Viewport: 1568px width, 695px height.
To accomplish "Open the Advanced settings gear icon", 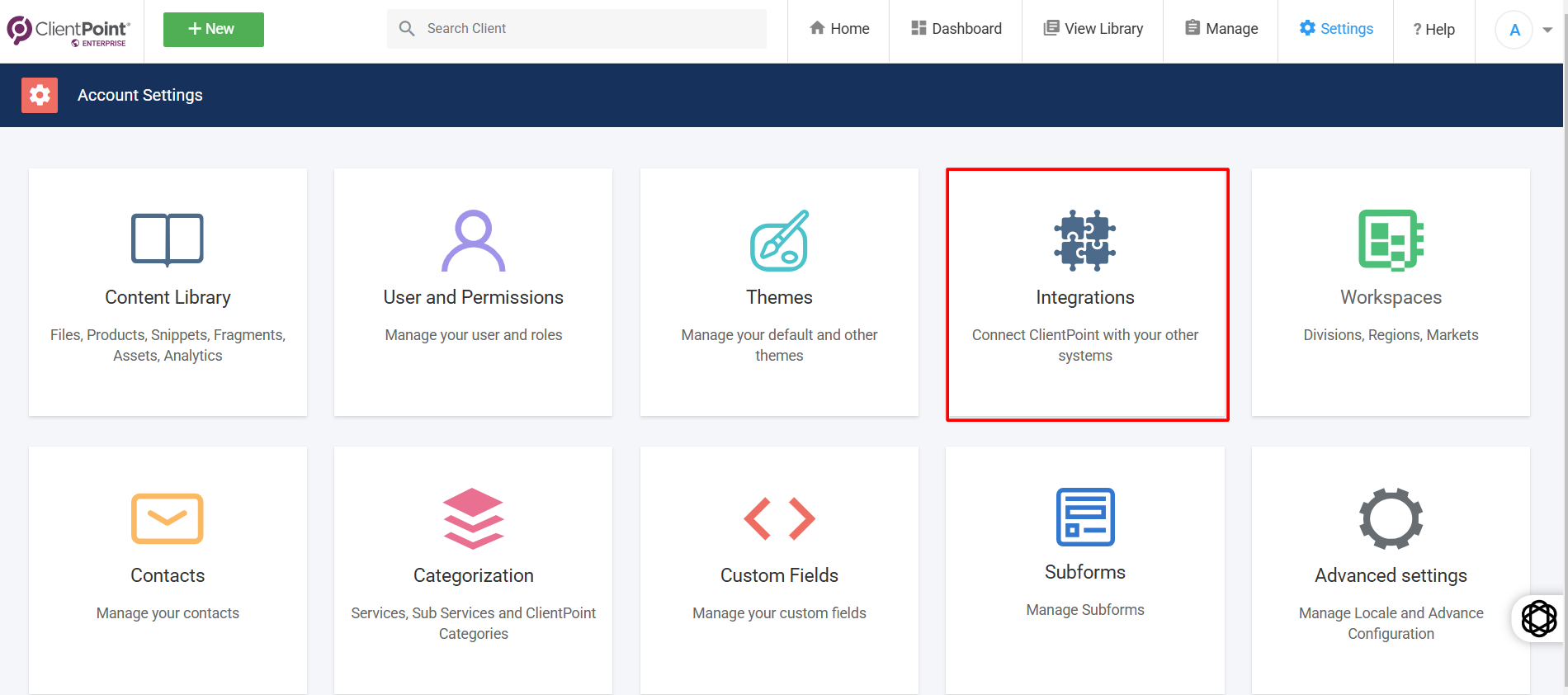I will (x=1391, y=518).
